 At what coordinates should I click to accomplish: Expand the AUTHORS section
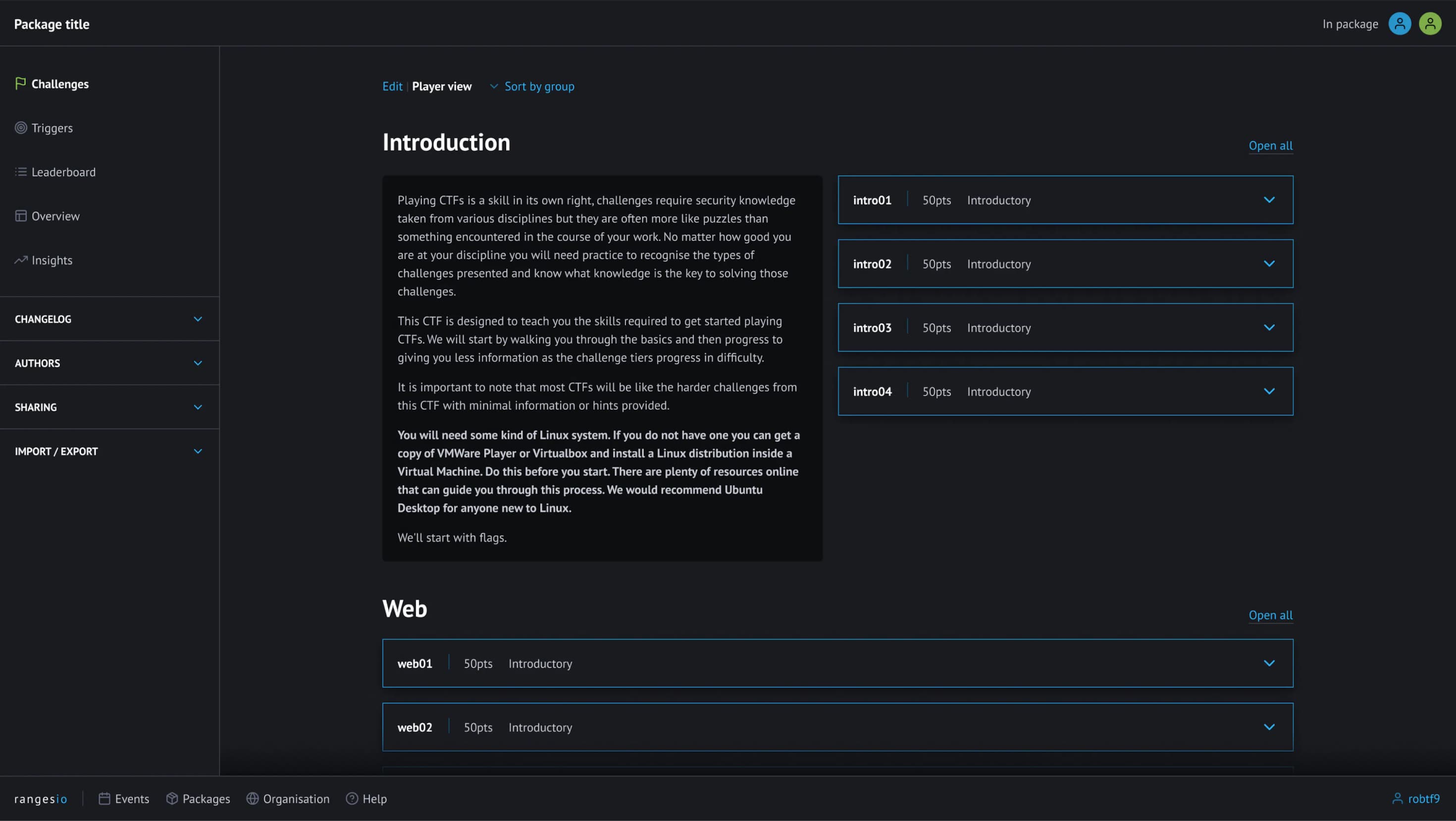(198, 363)
